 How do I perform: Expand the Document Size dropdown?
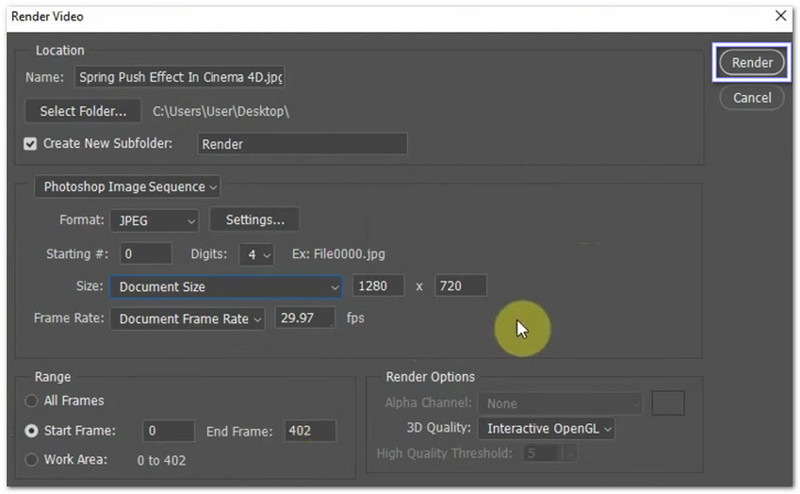tap(226, 287)
